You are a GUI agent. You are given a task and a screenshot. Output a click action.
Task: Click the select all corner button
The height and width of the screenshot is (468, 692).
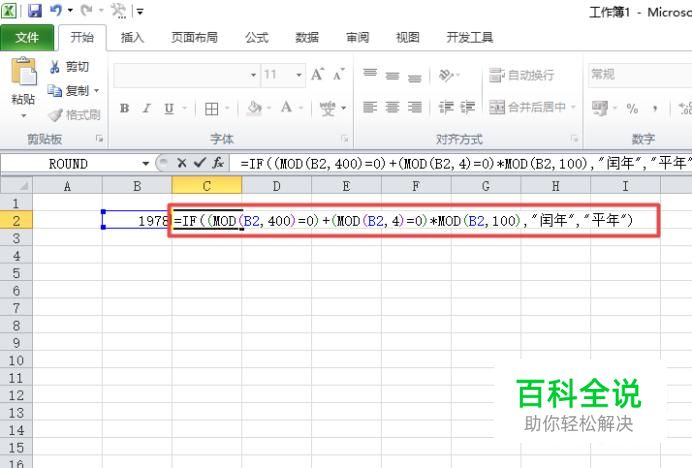pyautogui.click(x=17, y=186)
